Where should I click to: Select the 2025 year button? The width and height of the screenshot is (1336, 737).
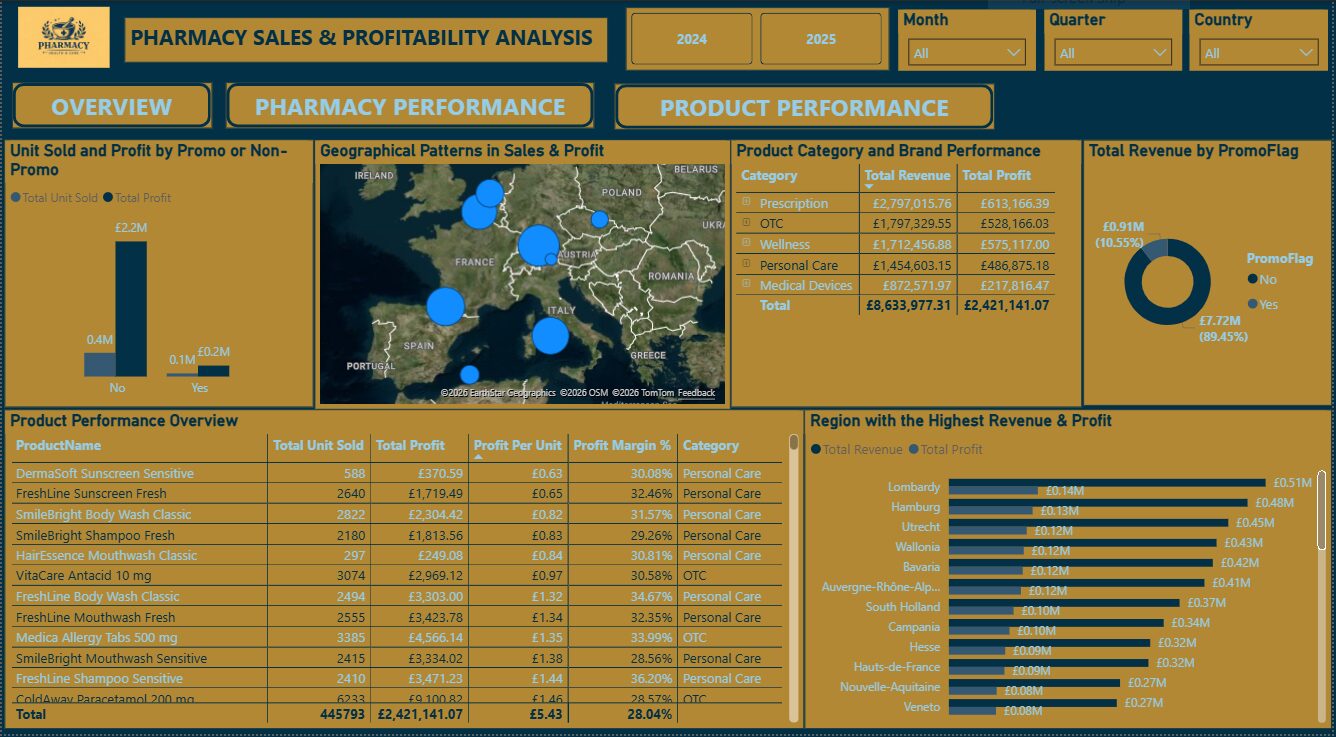point(821,38)
